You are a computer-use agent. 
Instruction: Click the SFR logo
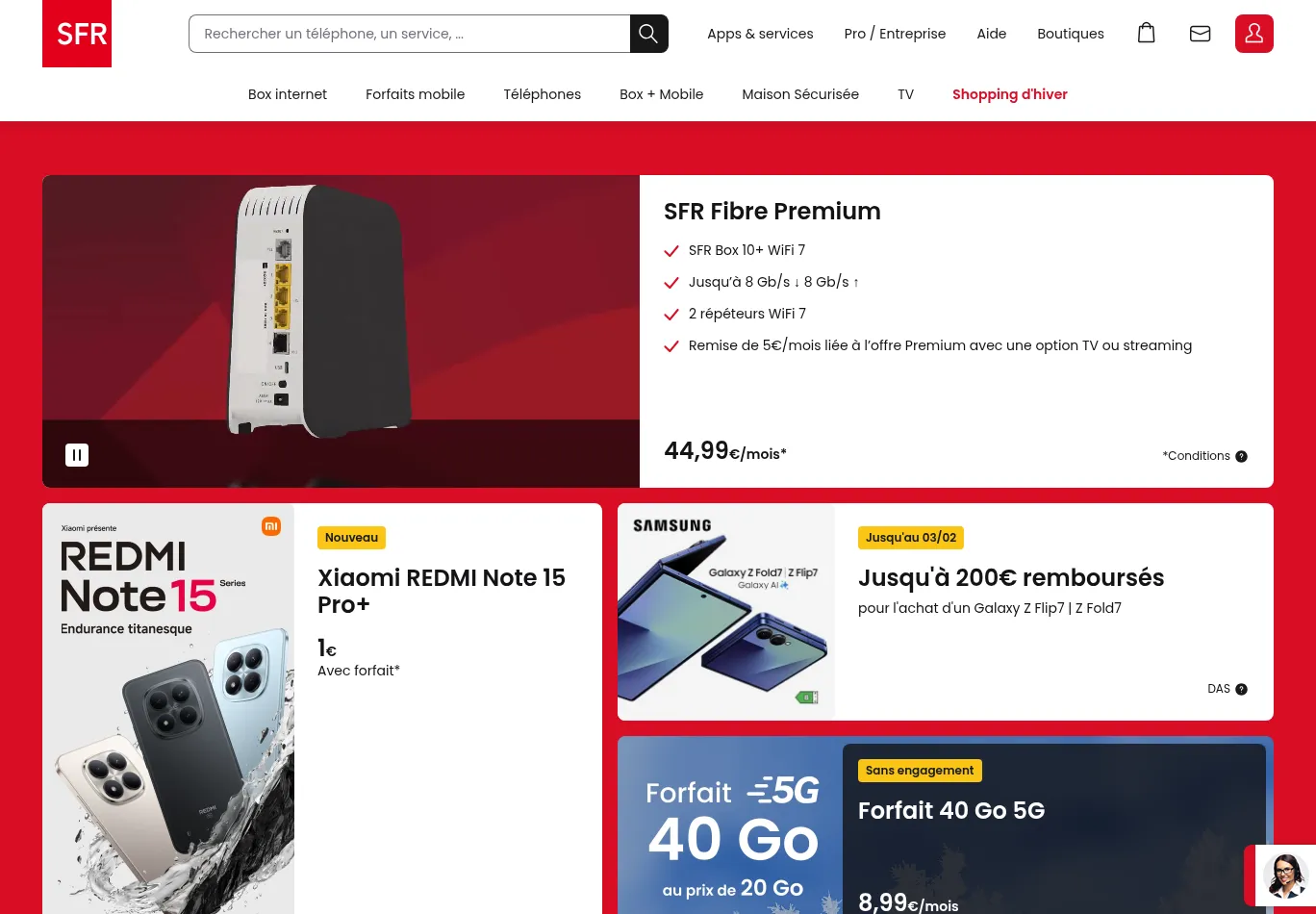coord(77,34)
